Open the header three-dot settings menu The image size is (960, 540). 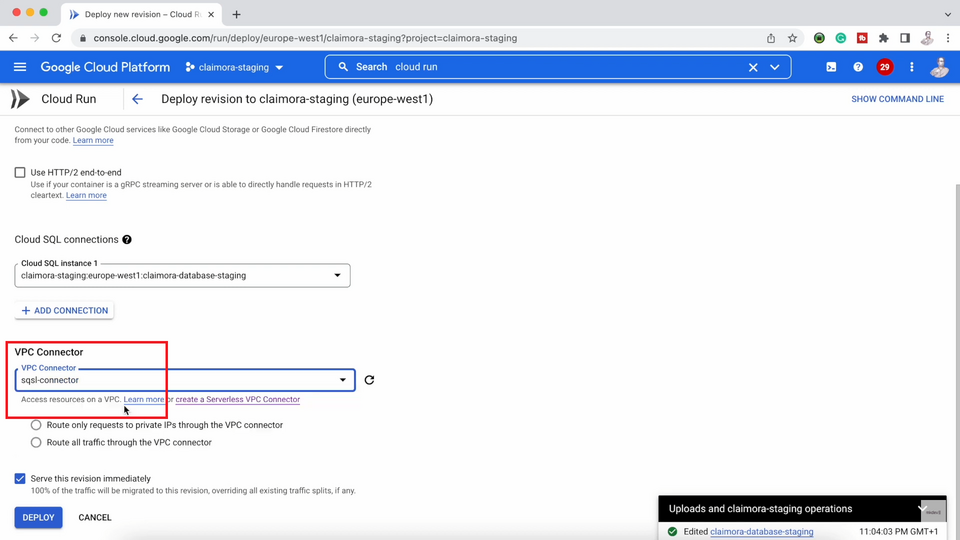coord(912,67)
